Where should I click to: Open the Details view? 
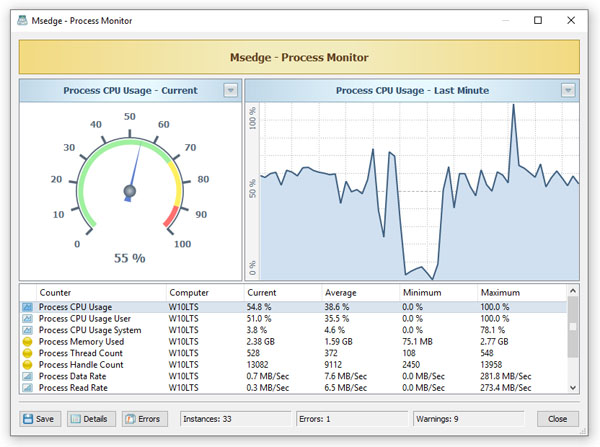coord(91,419)
